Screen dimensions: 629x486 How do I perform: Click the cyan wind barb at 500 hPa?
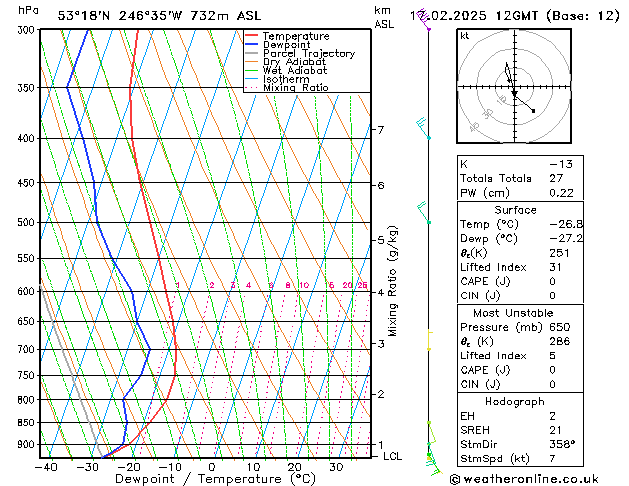pyautogui.click(x=424, y=213)
